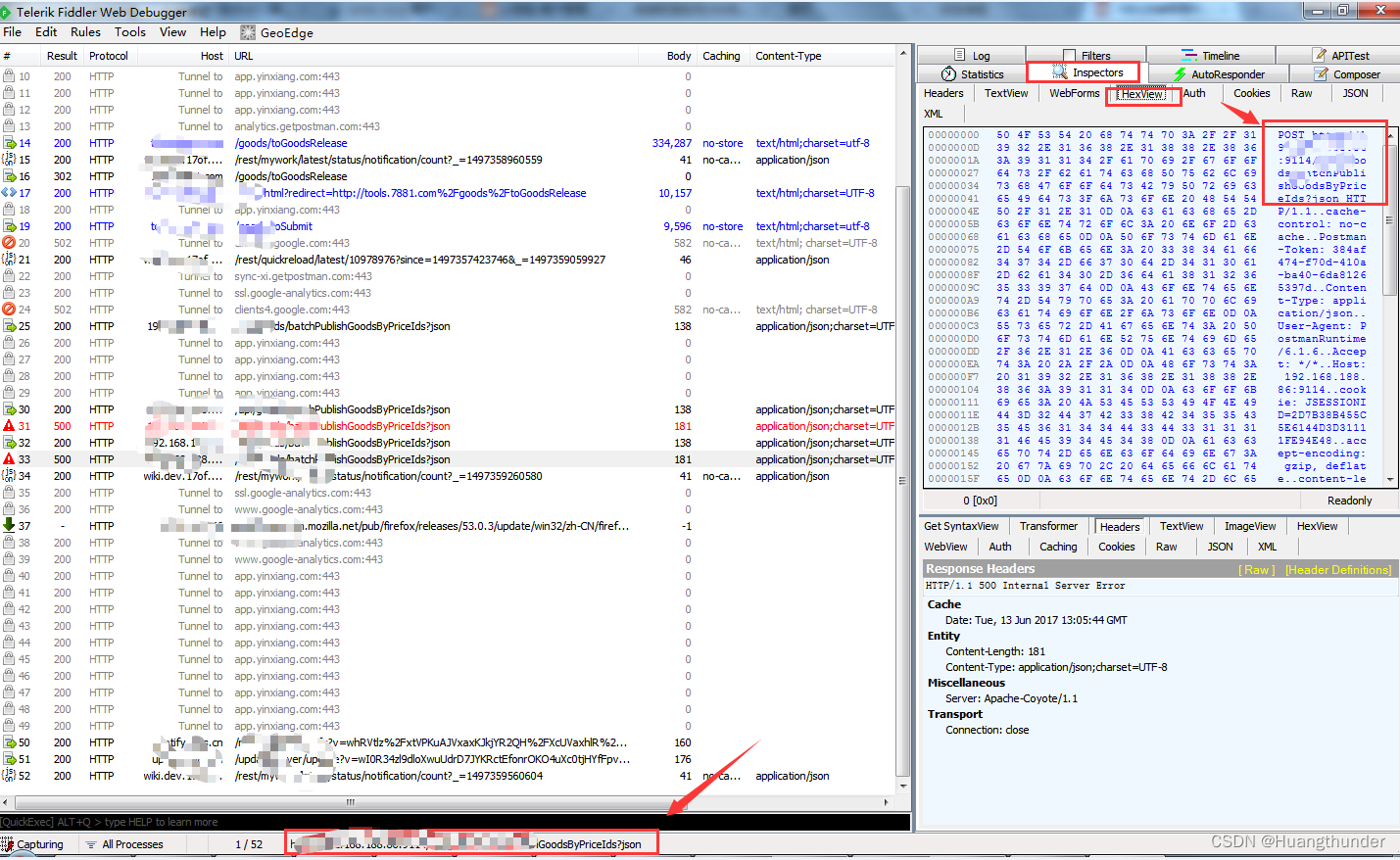Click the redirect icon of session 17
1400x860 pixels.
tap(9, 193)
